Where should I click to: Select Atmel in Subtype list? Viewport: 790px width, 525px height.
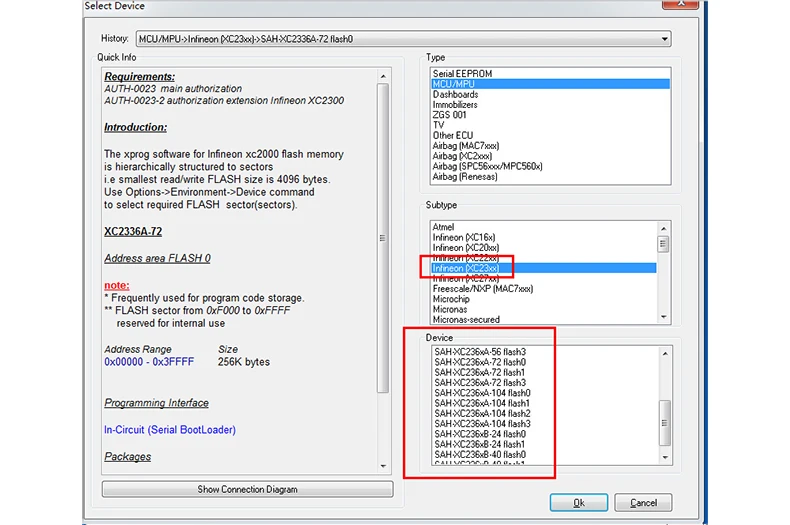pos(544,227)
